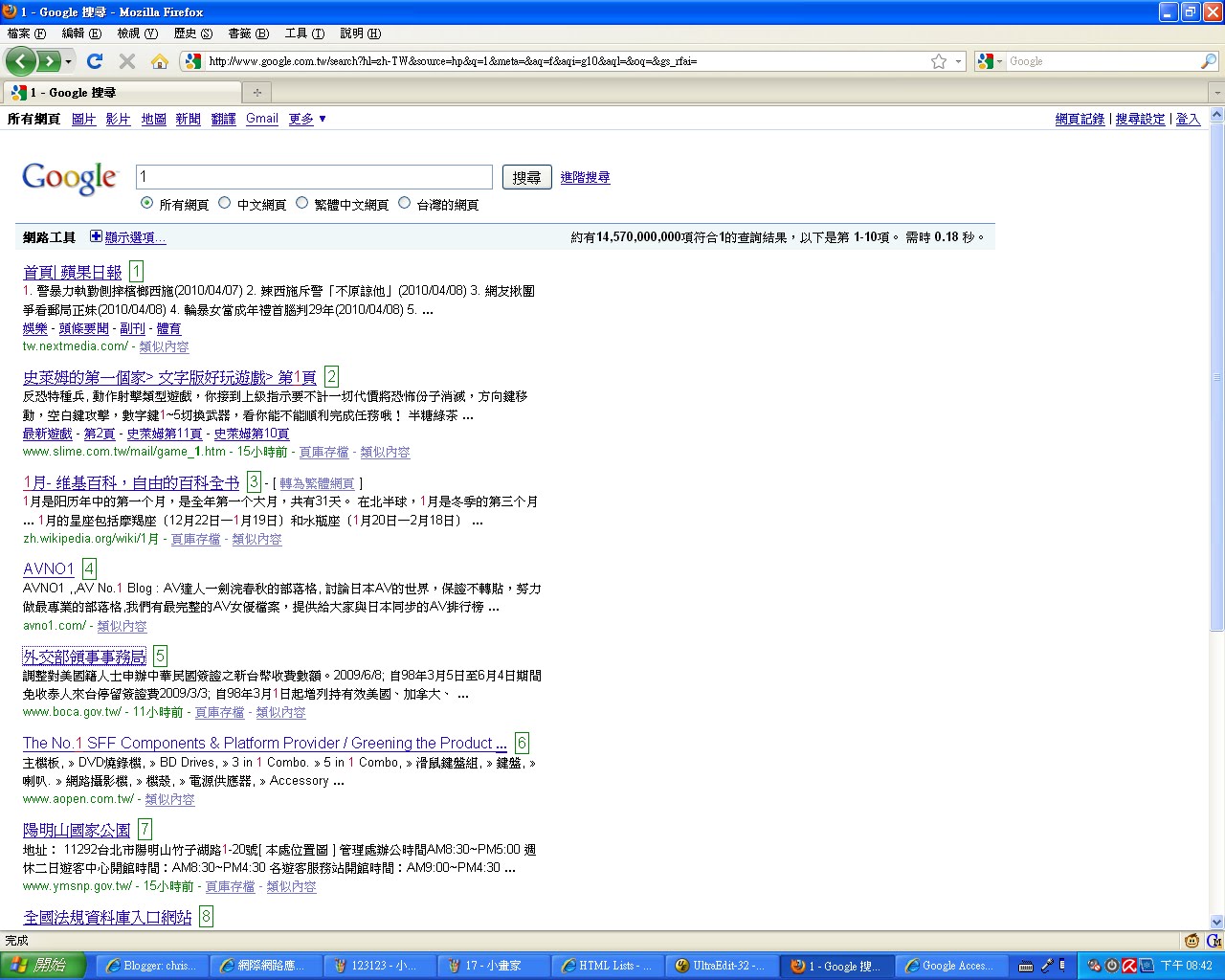
Task: Open the 史萊姆的第一個家 result
Action: click(x=169, y=377)
